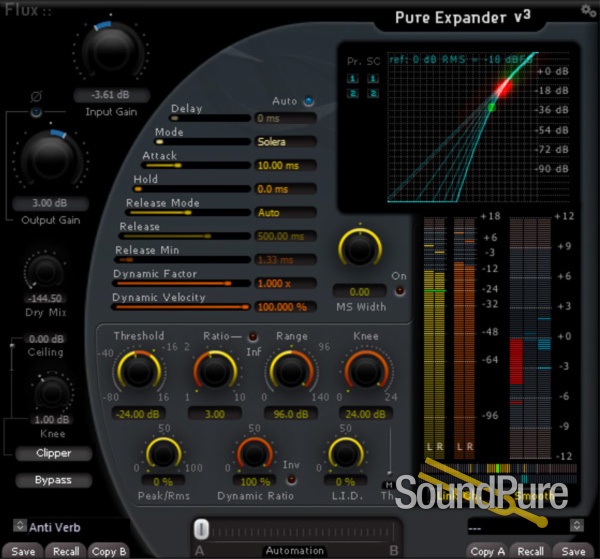The image size is (600, 559).
Task: Click the Threshold value -24.00 dB
Action: pyautogui.click(x=138, y=414)
